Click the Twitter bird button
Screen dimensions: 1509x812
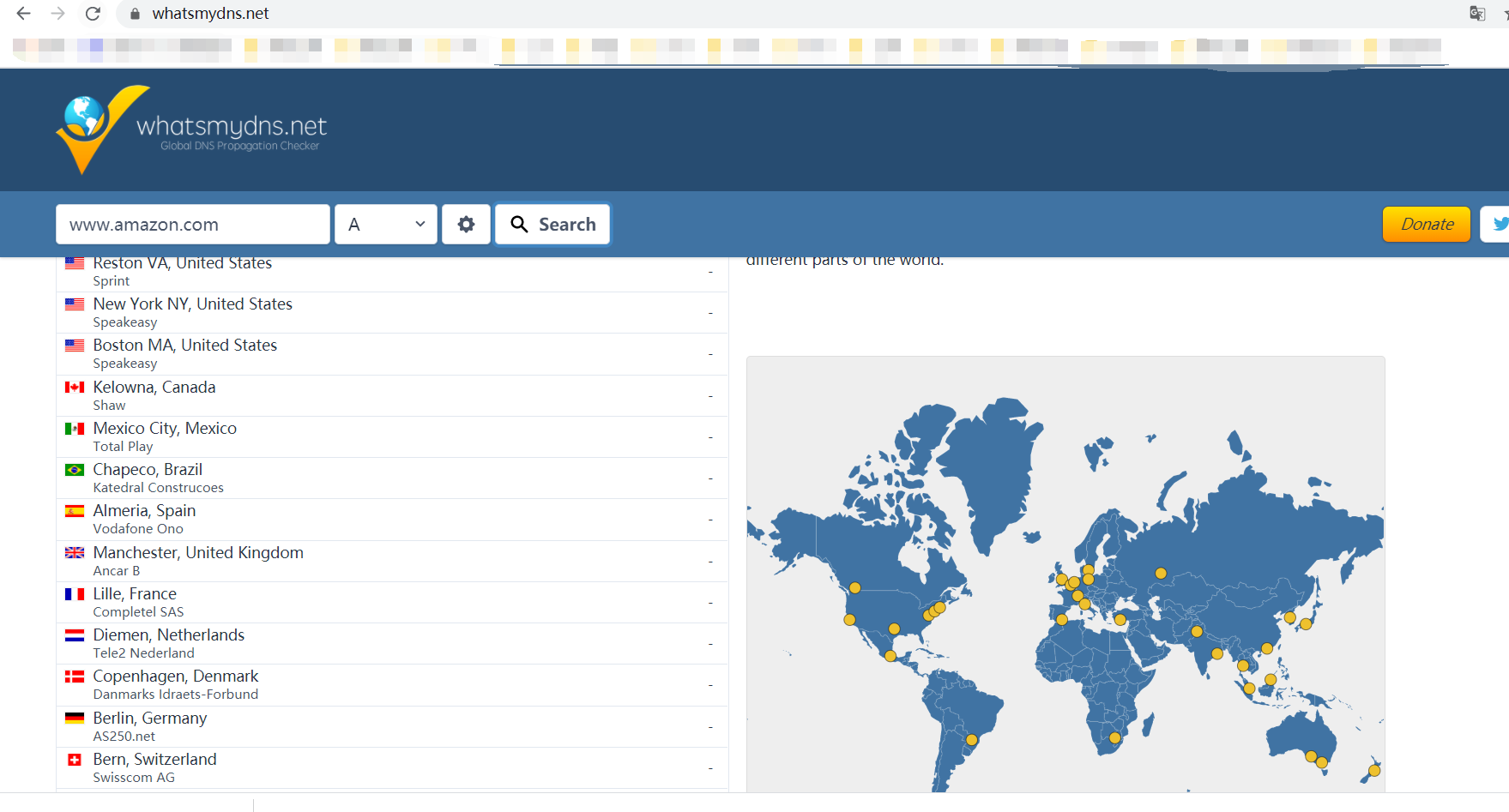pos(1498,224)
